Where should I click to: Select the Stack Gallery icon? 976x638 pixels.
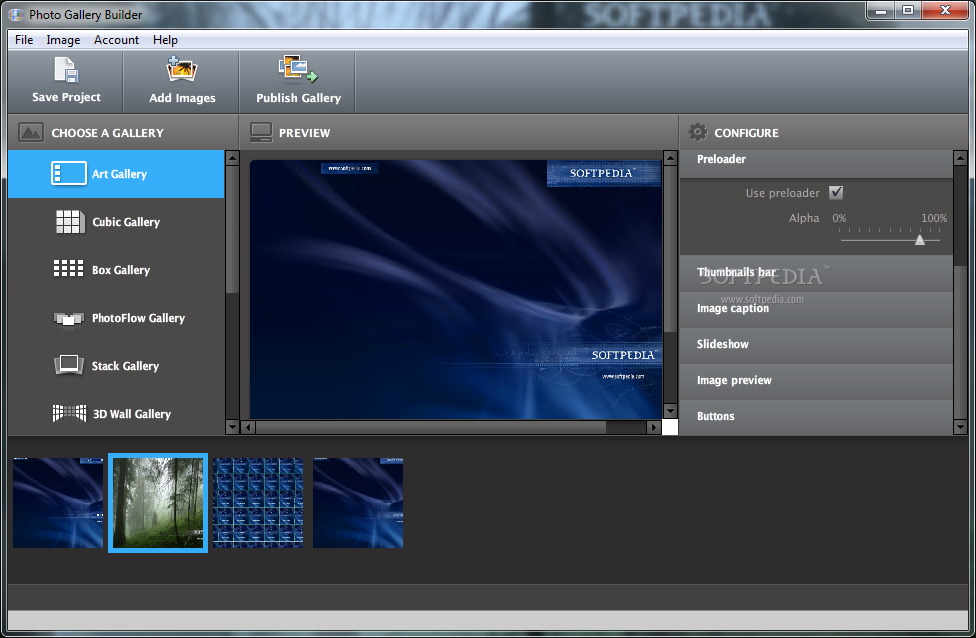click(x=68, y=365)
